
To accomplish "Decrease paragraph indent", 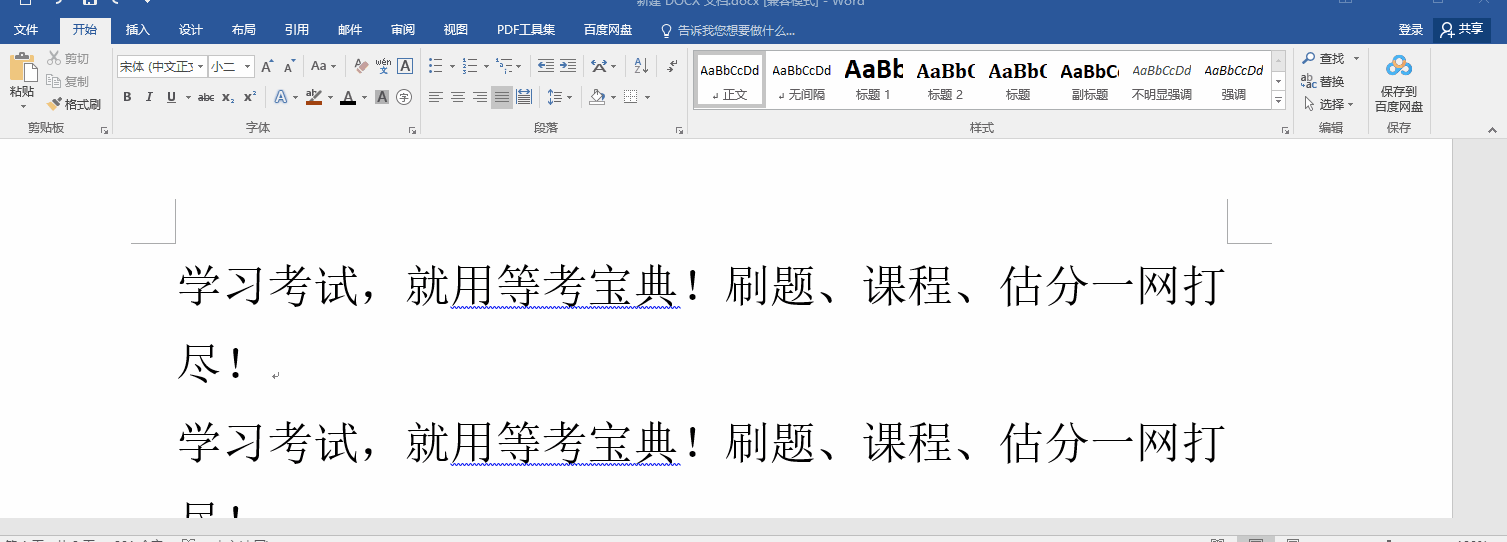I will pyautogui.click(x=546, y=67).
